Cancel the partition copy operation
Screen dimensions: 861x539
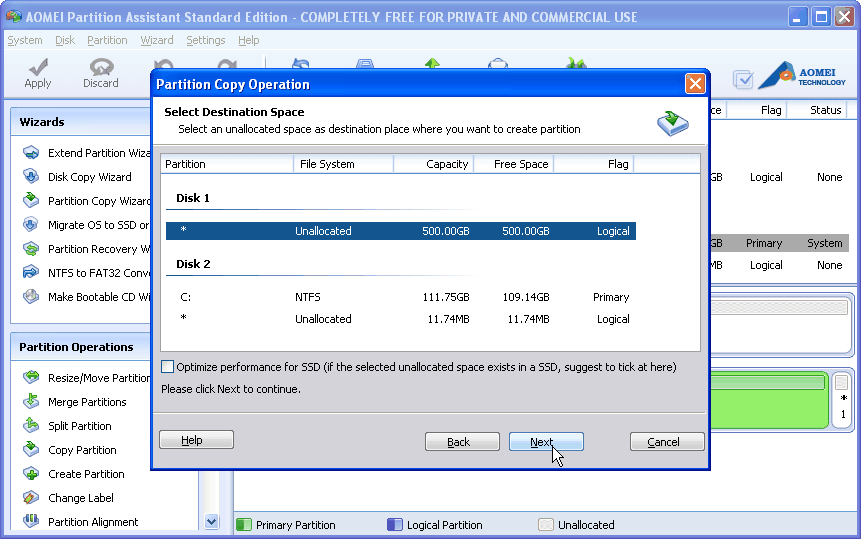tap(667, 441)
